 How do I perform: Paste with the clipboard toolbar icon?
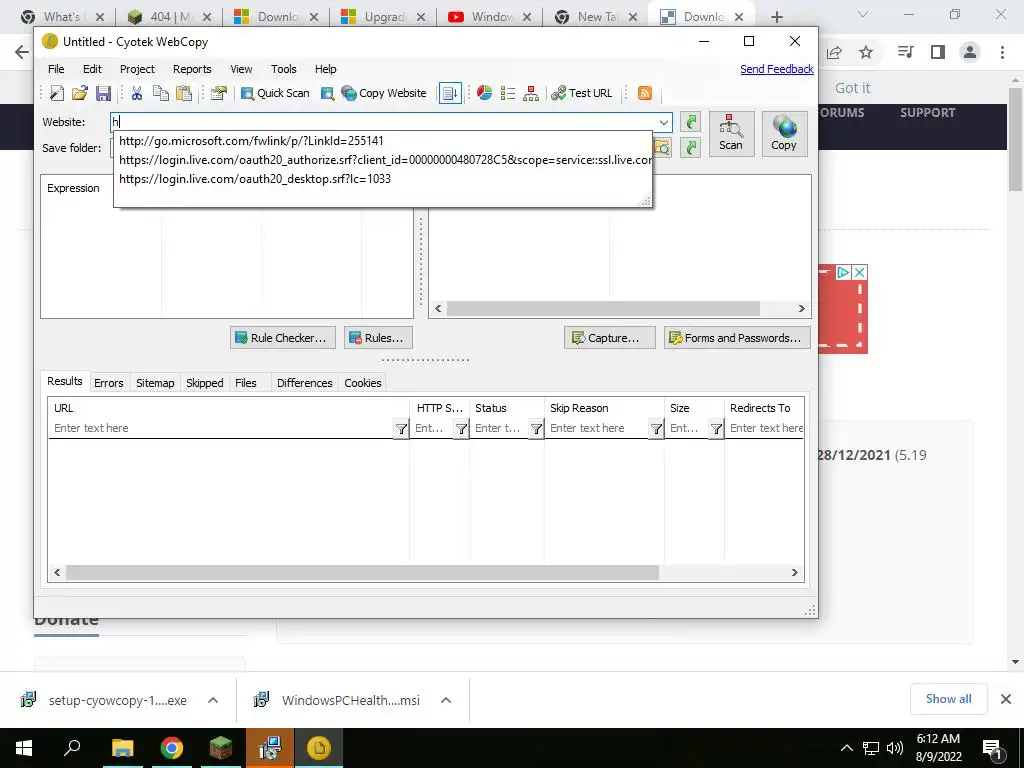(184, 93)
